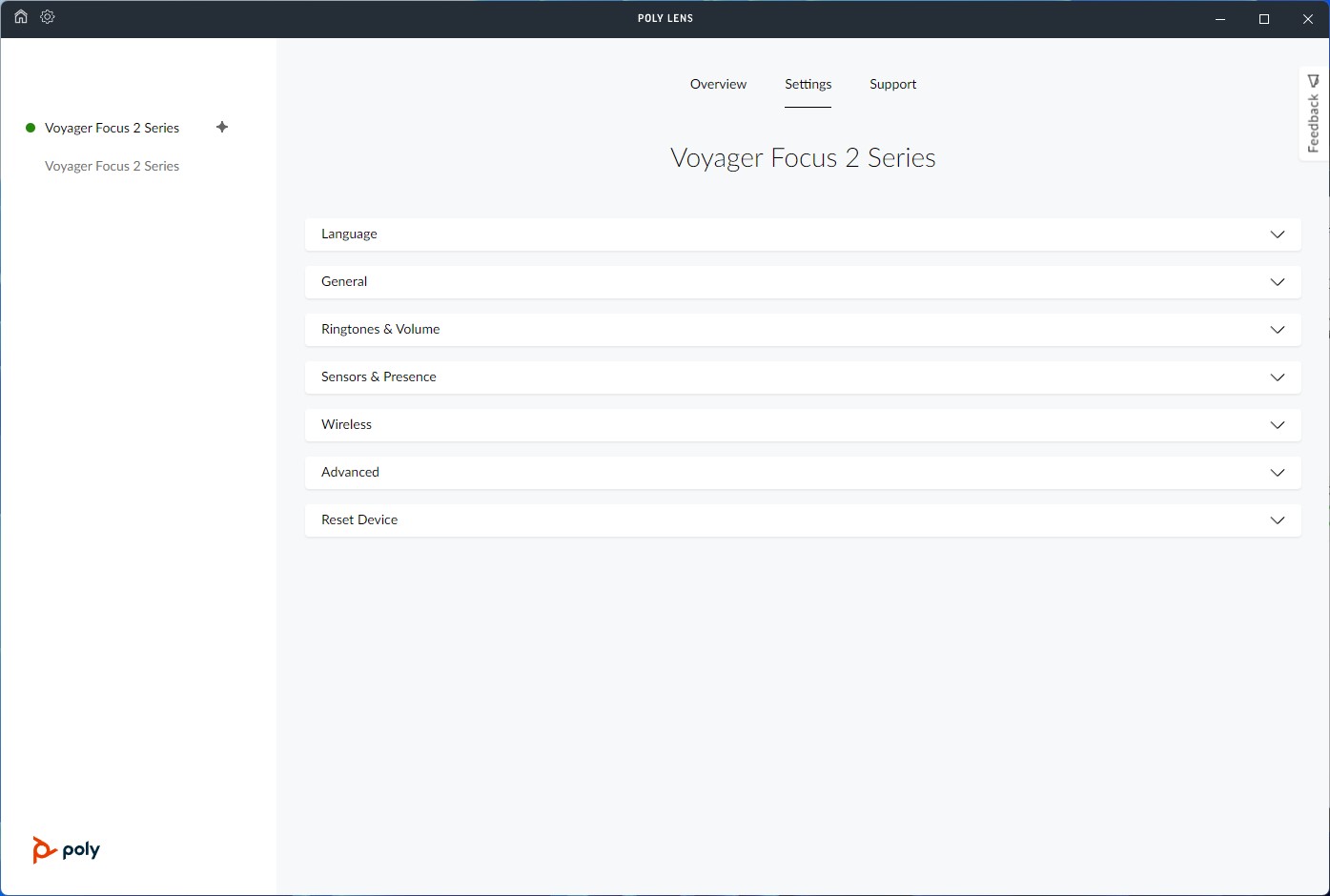This screenshot has height=896, width=1330.
Task: Click the Voyager Focus 2 Series heading
Action: pos(803,158)
